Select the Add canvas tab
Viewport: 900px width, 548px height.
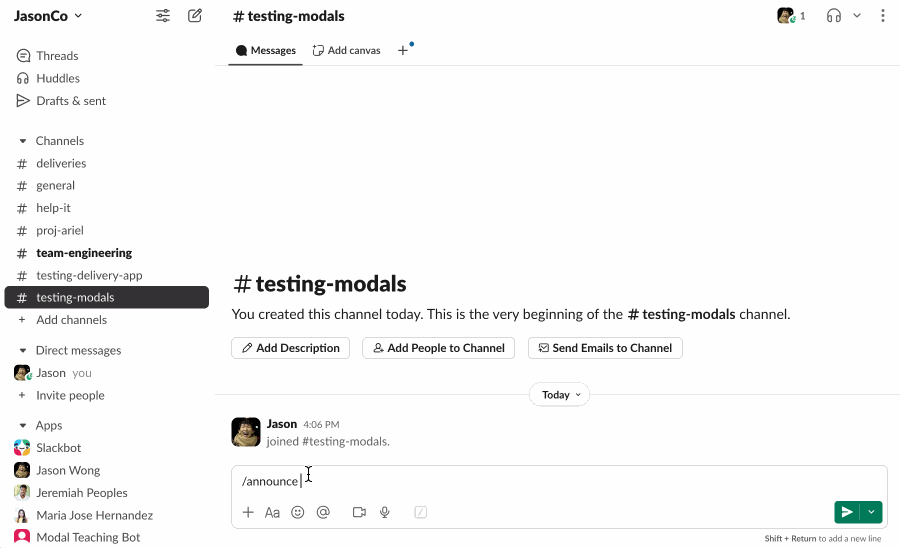[x=347, y=50]
